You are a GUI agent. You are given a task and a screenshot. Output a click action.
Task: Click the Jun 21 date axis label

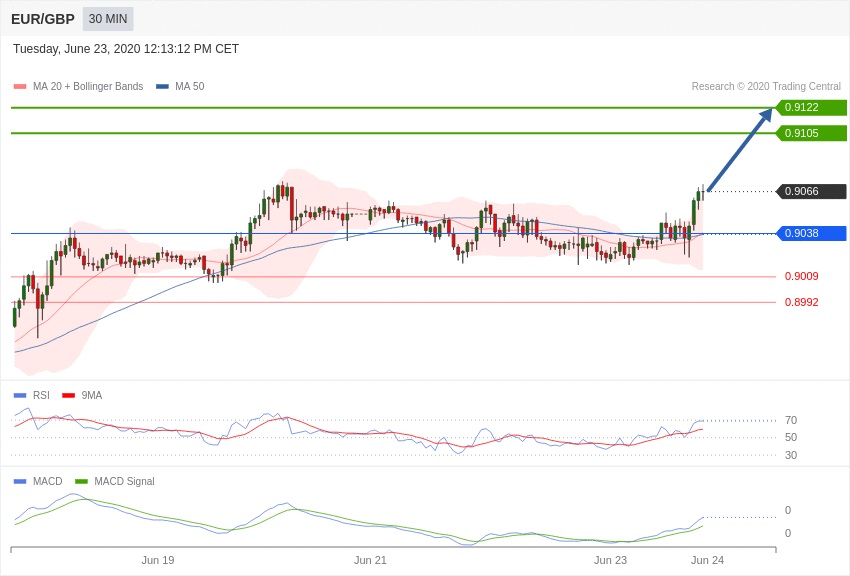(x=370, y=560)
